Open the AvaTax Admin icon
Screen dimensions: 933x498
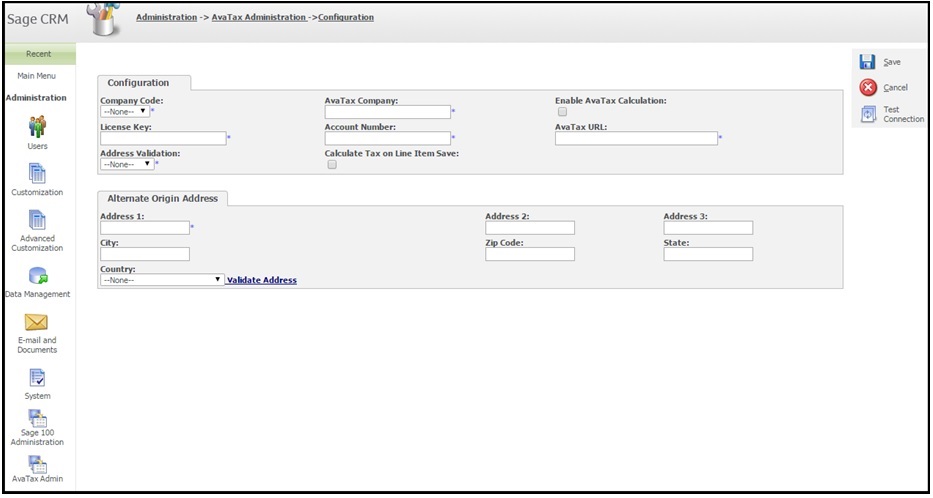click(x=37, y=464)
